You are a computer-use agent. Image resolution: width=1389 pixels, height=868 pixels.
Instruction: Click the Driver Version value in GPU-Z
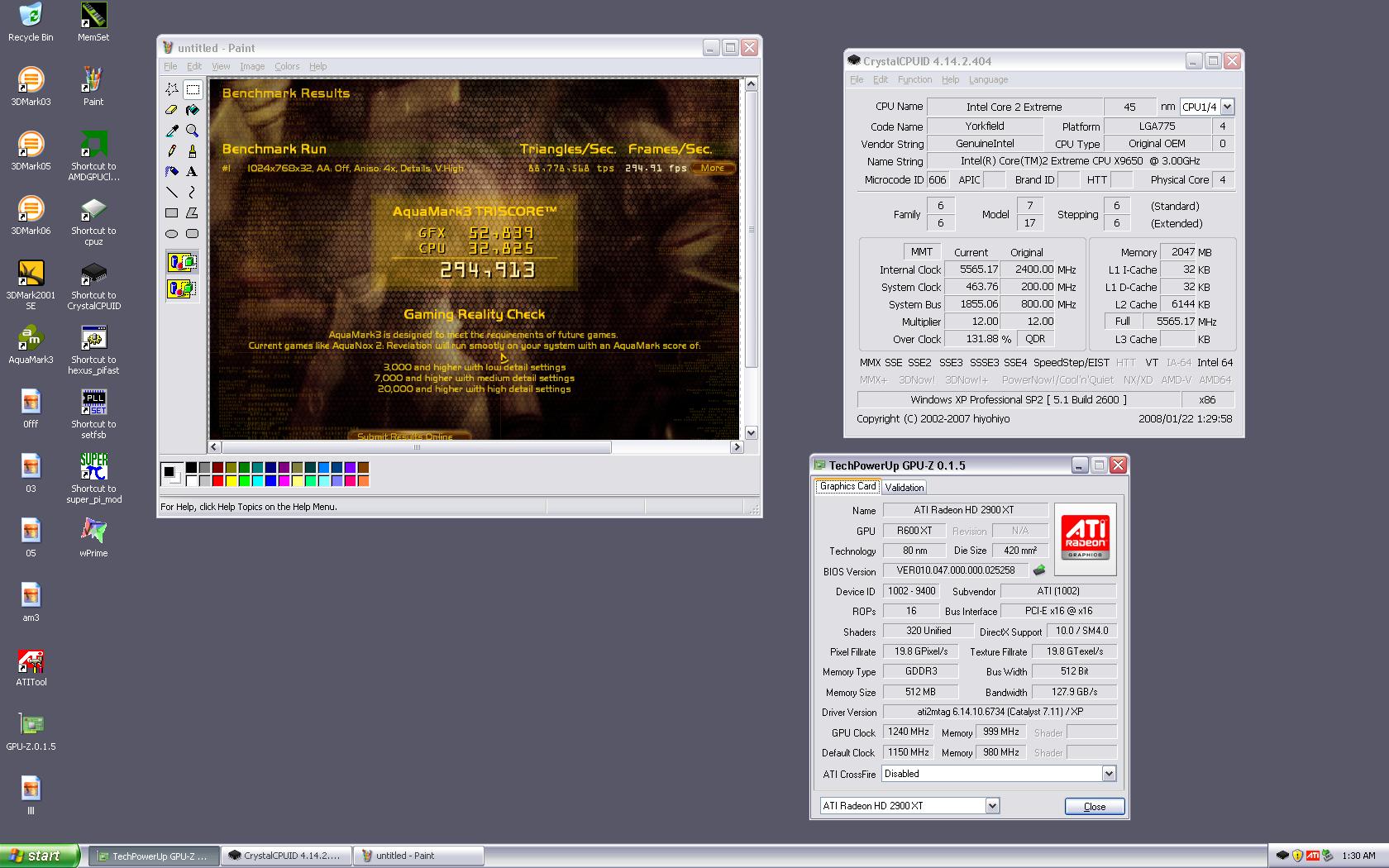[x=1000, y=712]
